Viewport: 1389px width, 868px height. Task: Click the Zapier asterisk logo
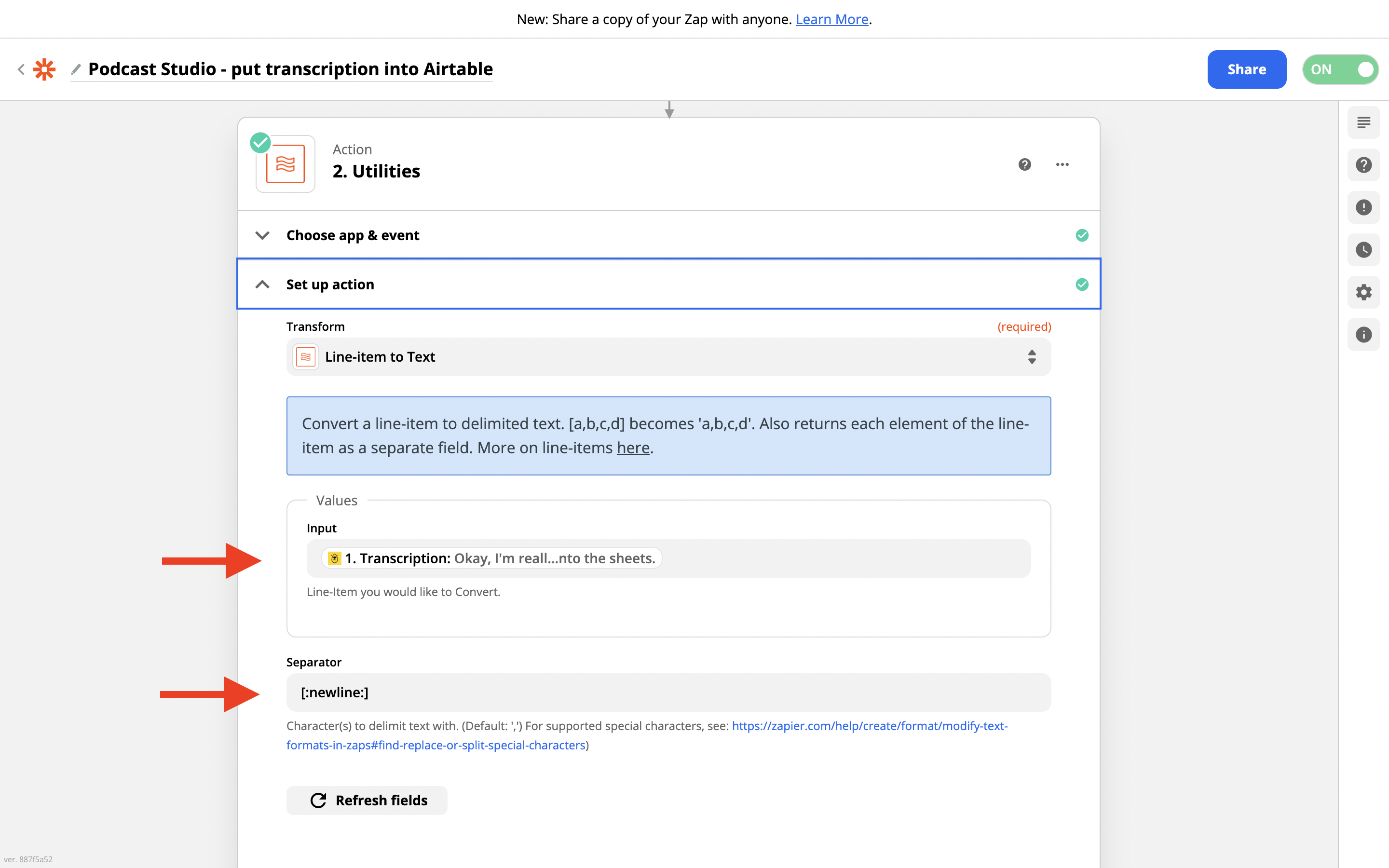(x=44, y=69)
